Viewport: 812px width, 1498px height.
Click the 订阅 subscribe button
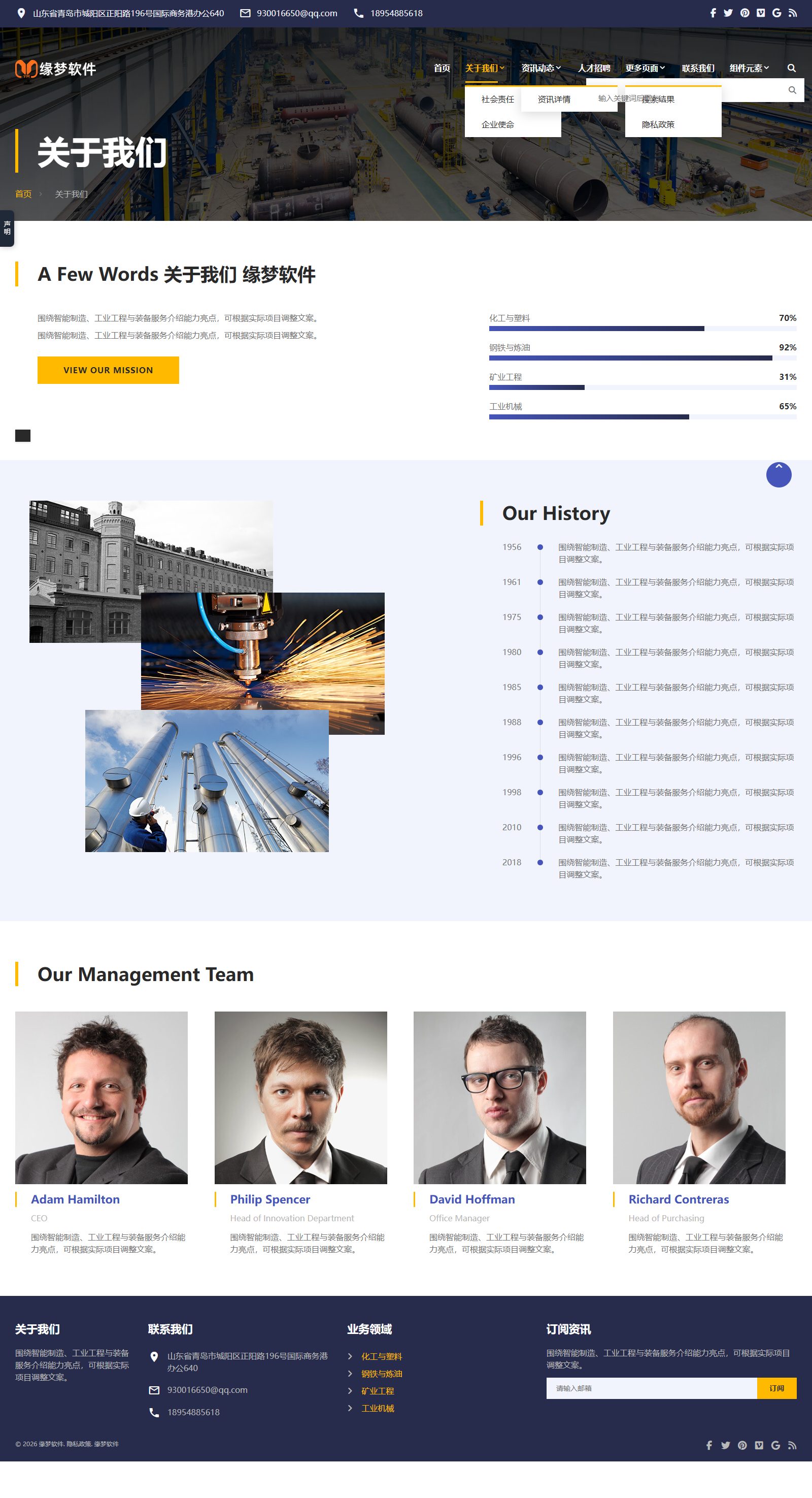(x=776, y=1388)
